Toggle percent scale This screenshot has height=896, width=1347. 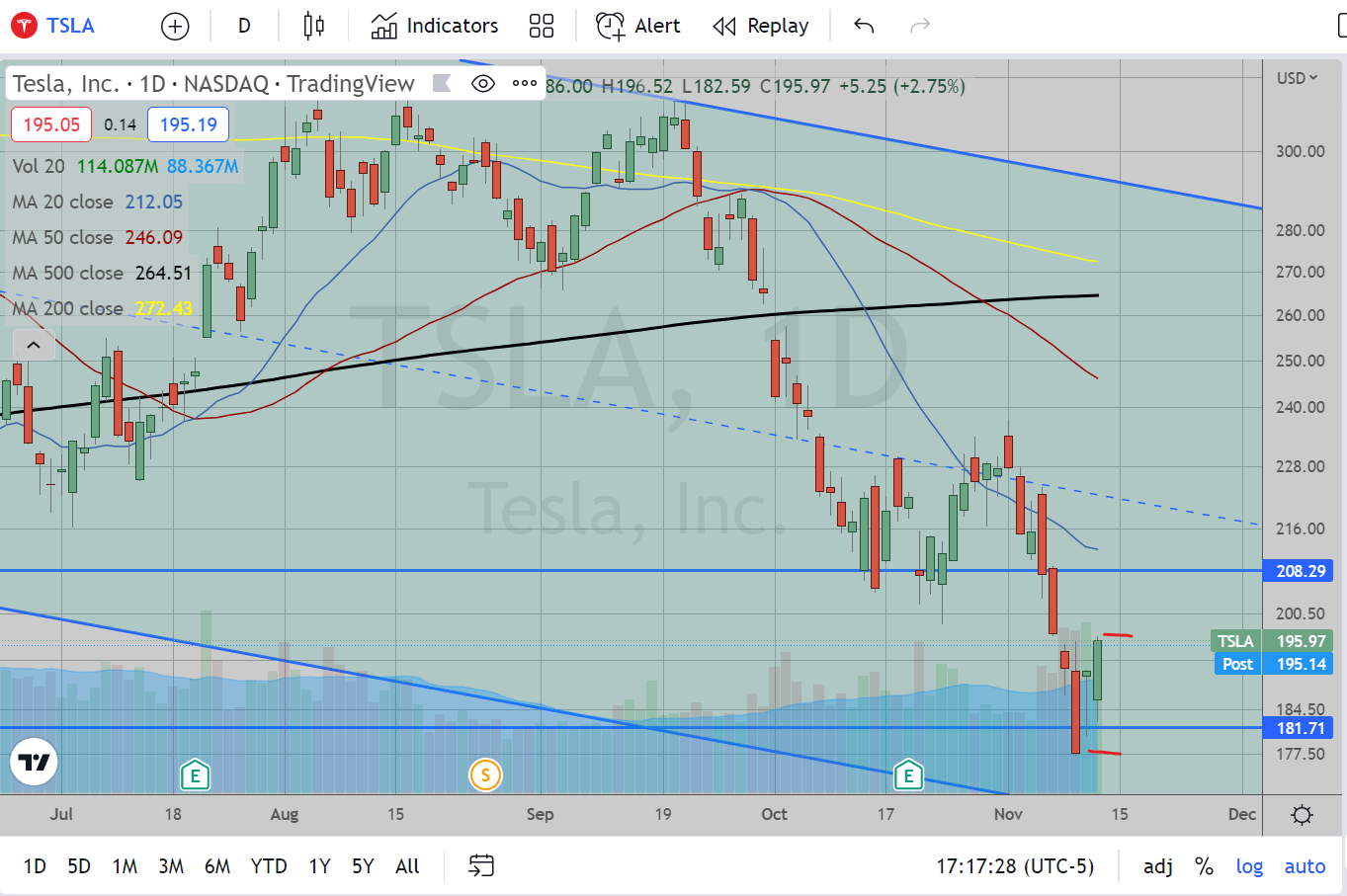coord(1204,866)
